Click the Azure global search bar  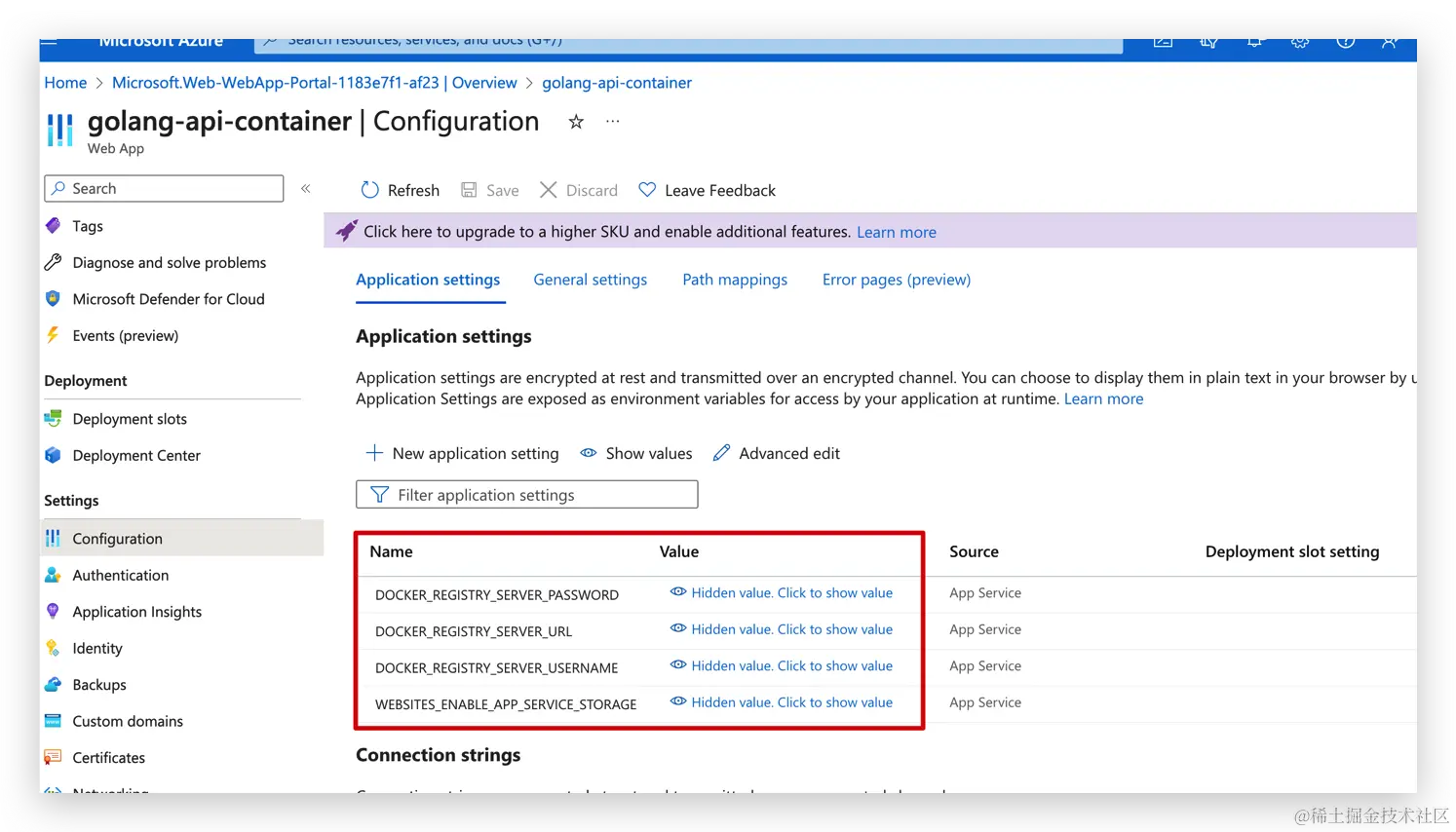[688, 45]
